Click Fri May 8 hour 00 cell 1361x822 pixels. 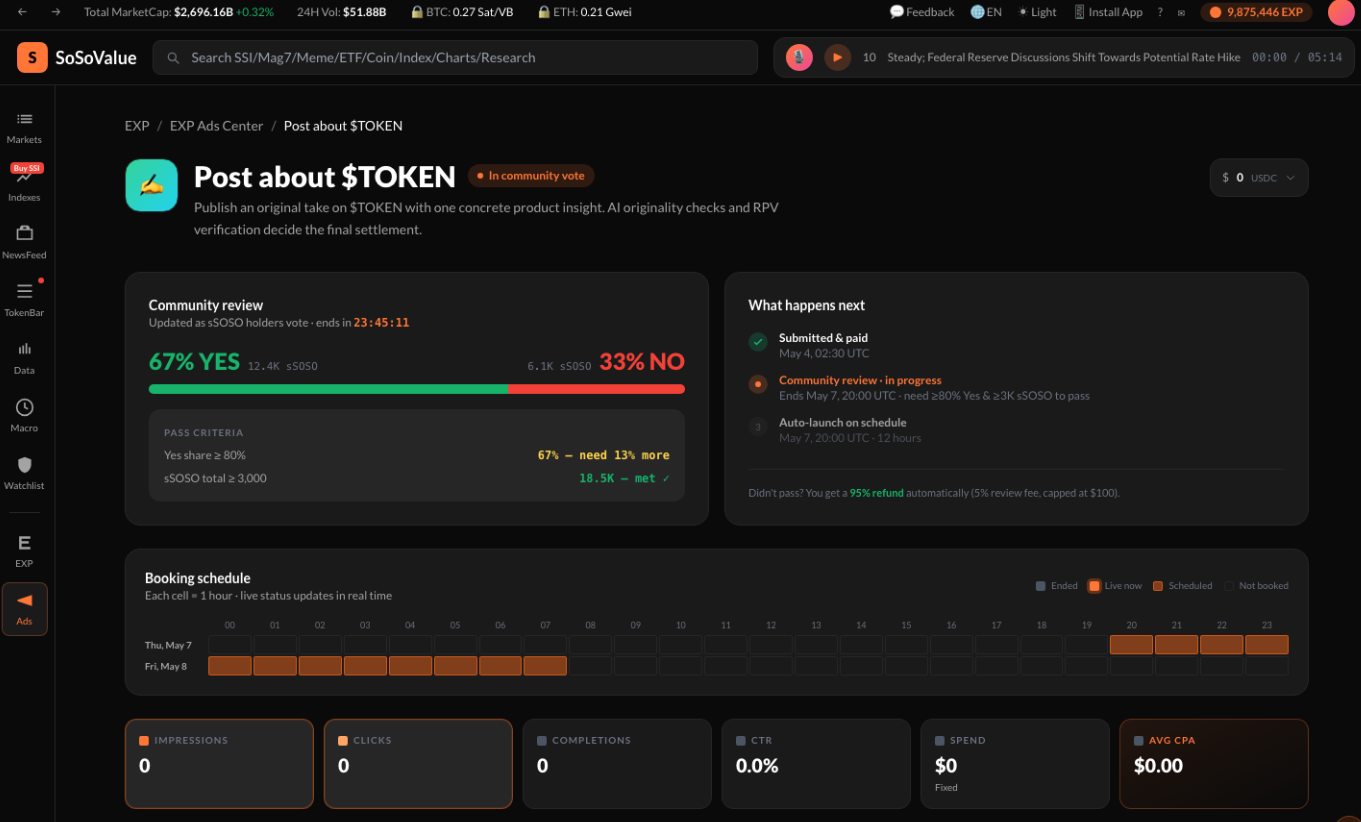click(230, 666)
